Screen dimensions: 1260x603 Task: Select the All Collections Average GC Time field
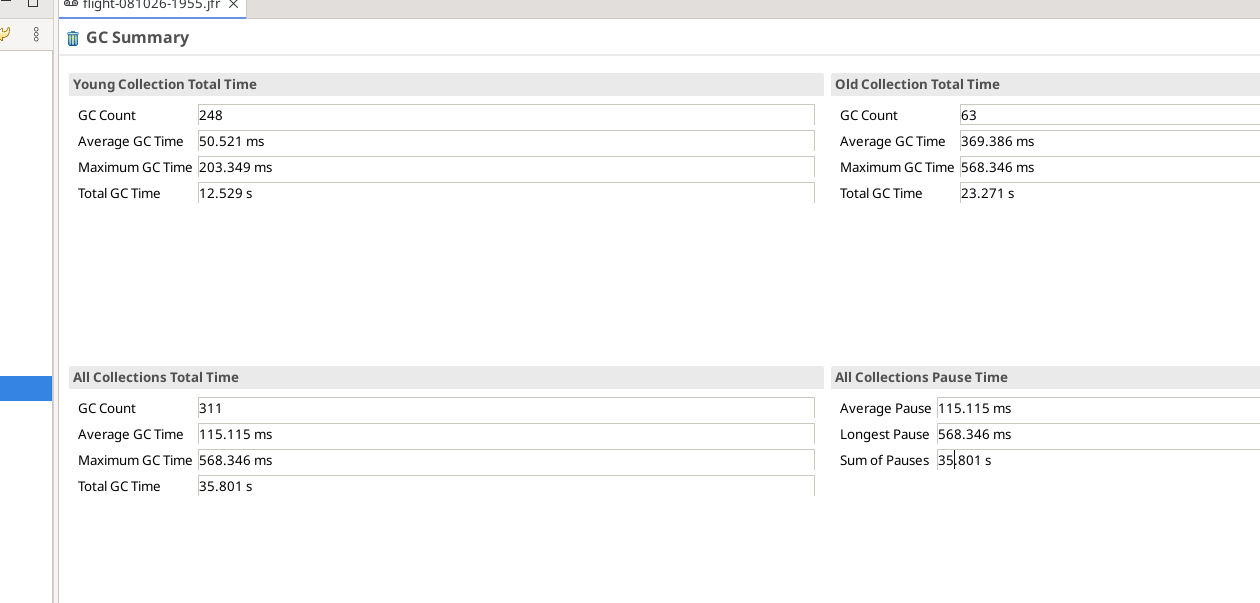pos(506,434)
